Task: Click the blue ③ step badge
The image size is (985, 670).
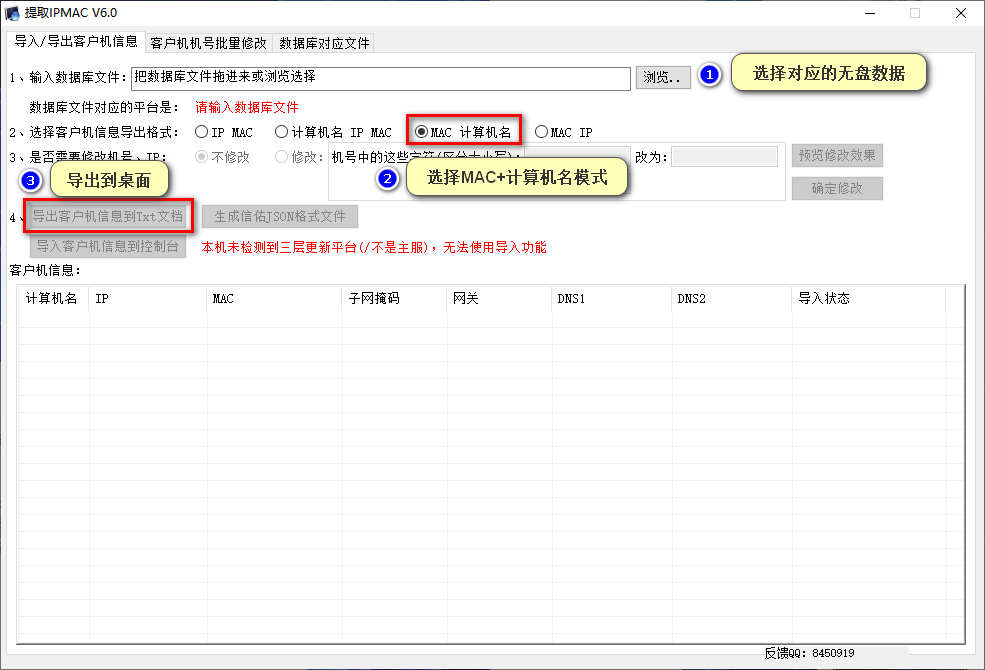Action: (x=30, y=180)
